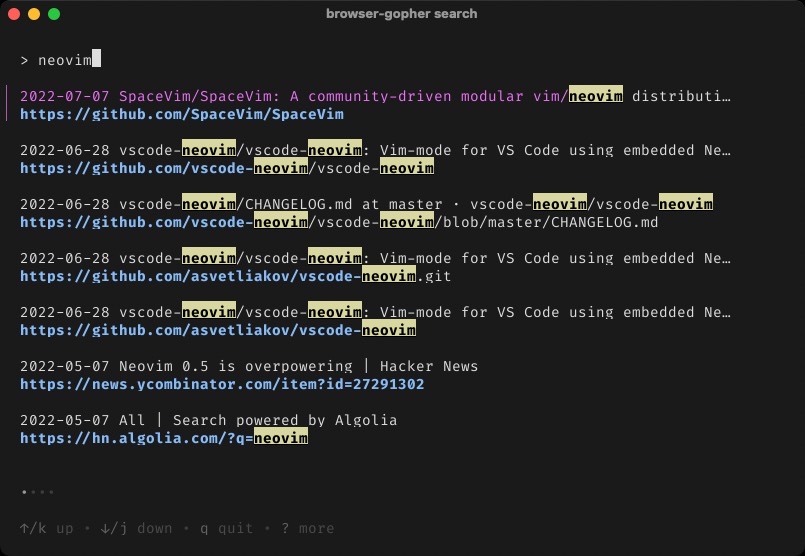Open https://github.com/vscode-neovim/vscode-neovim link
This screenshot has height=556, width=805.
[x=227, y=168]
